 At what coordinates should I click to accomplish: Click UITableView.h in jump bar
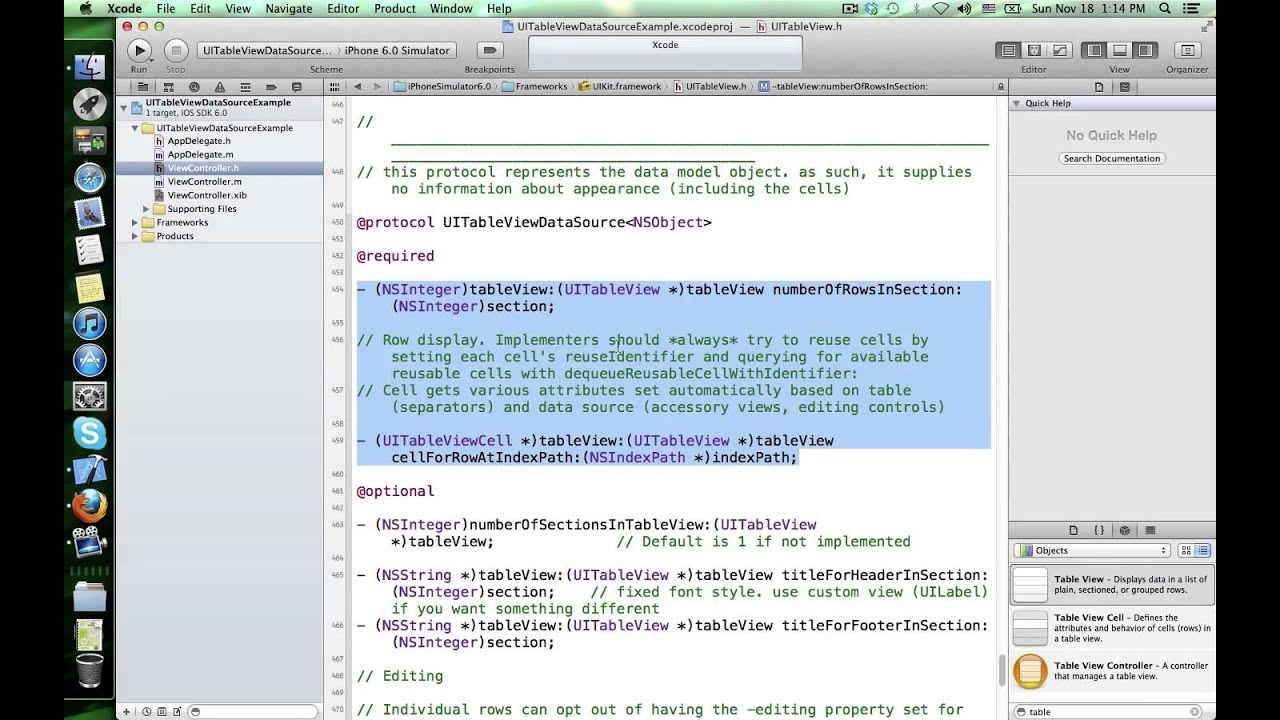[709, 87]
